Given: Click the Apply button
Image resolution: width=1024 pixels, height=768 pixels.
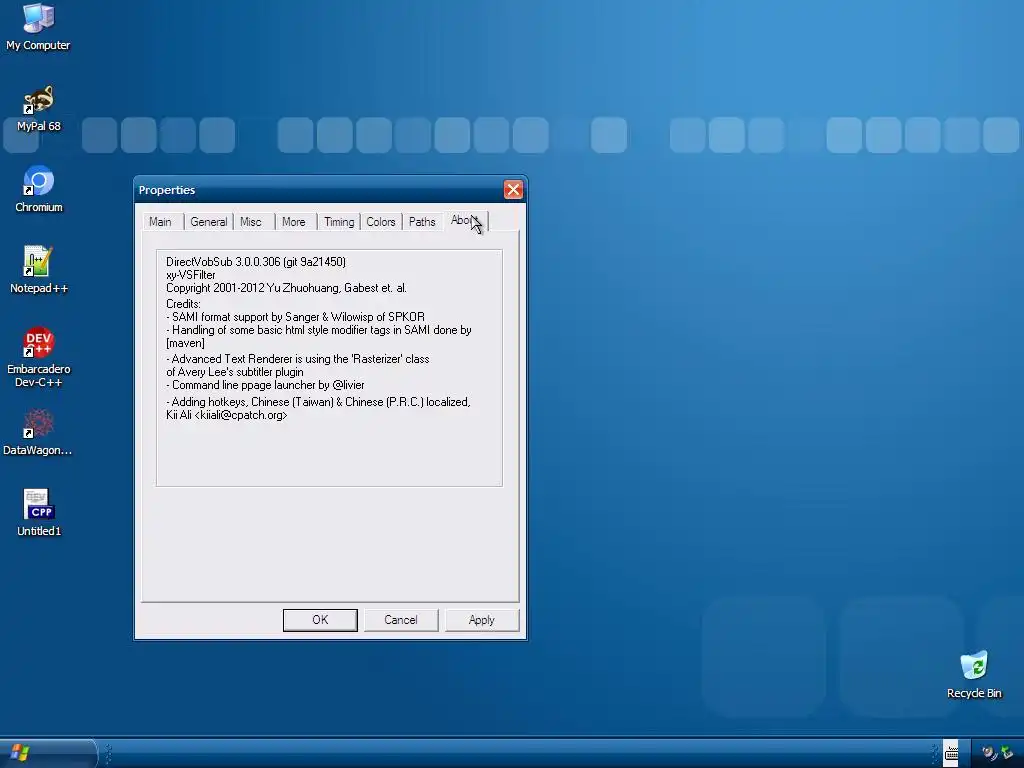Looking at the screenshot, I should [x=482, y=620].
